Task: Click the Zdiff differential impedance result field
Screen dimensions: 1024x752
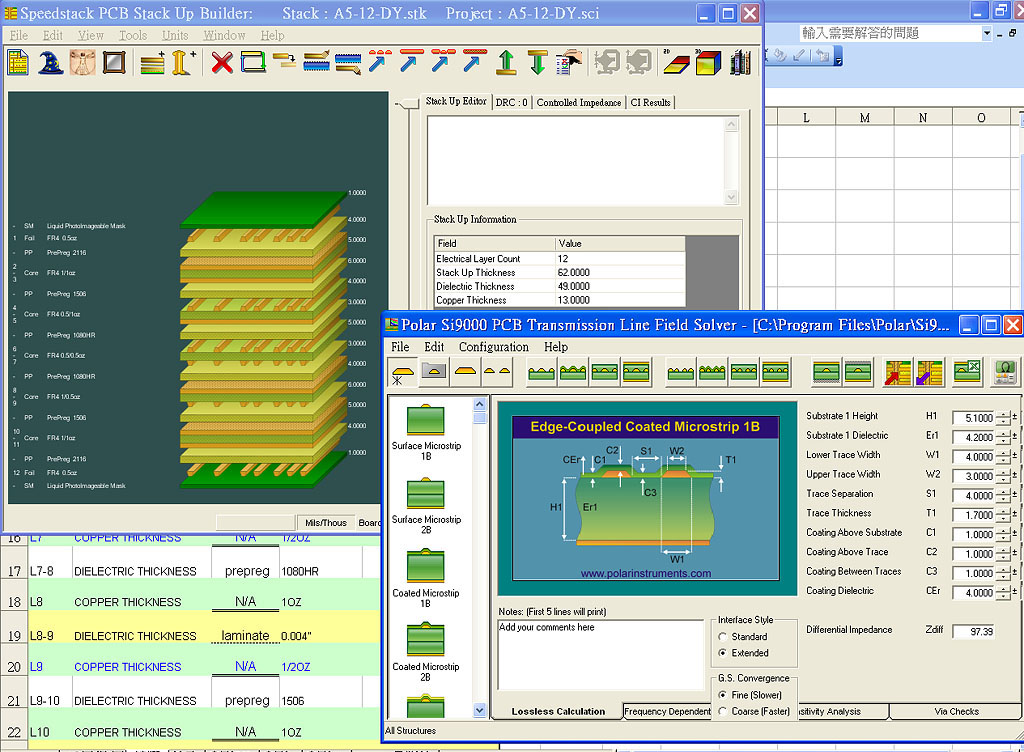Action: point(973,632)
